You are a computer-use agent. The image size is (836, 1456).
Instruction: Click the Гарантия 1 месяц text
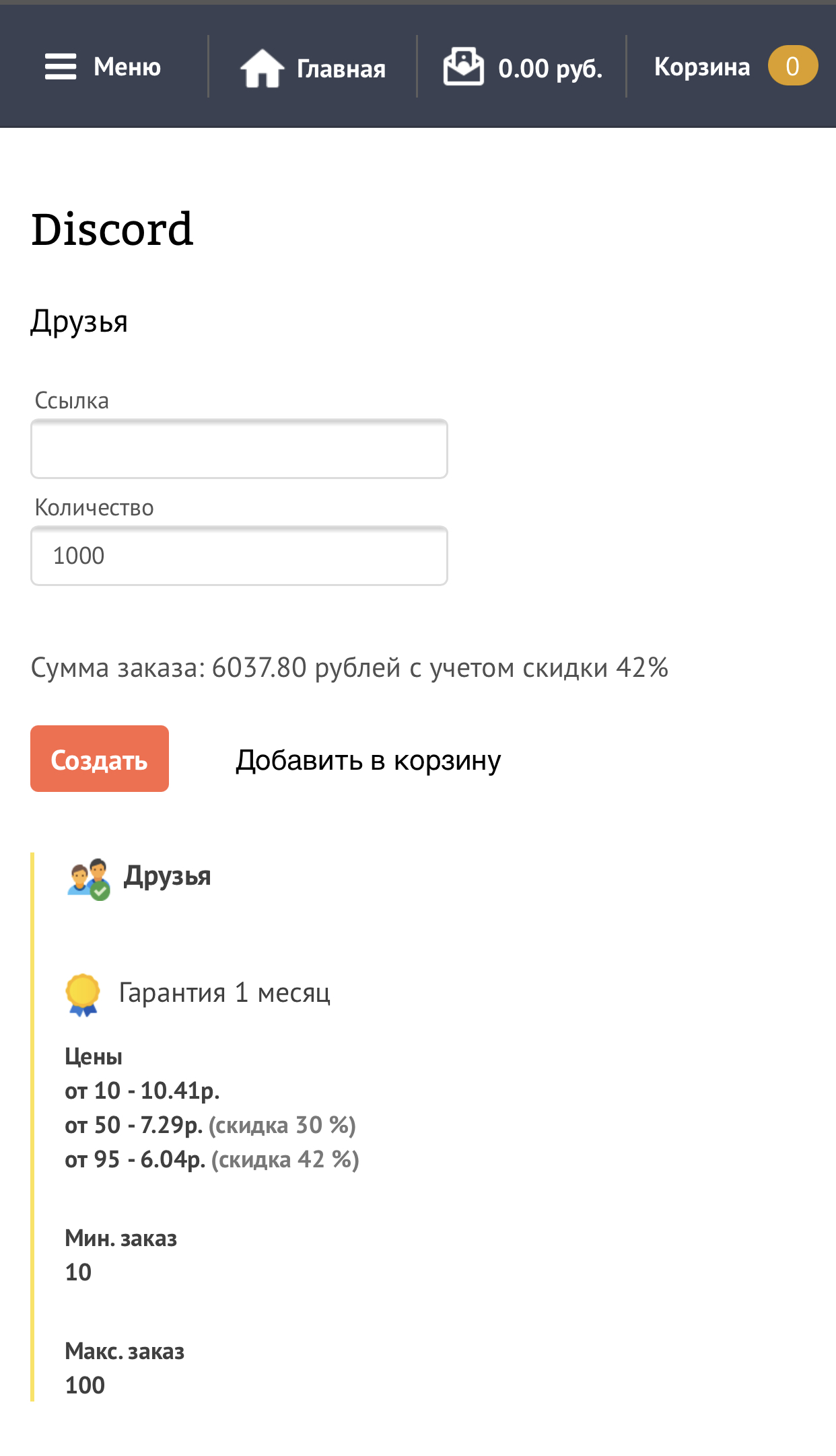pyautogui.click(x=224, y=992)
